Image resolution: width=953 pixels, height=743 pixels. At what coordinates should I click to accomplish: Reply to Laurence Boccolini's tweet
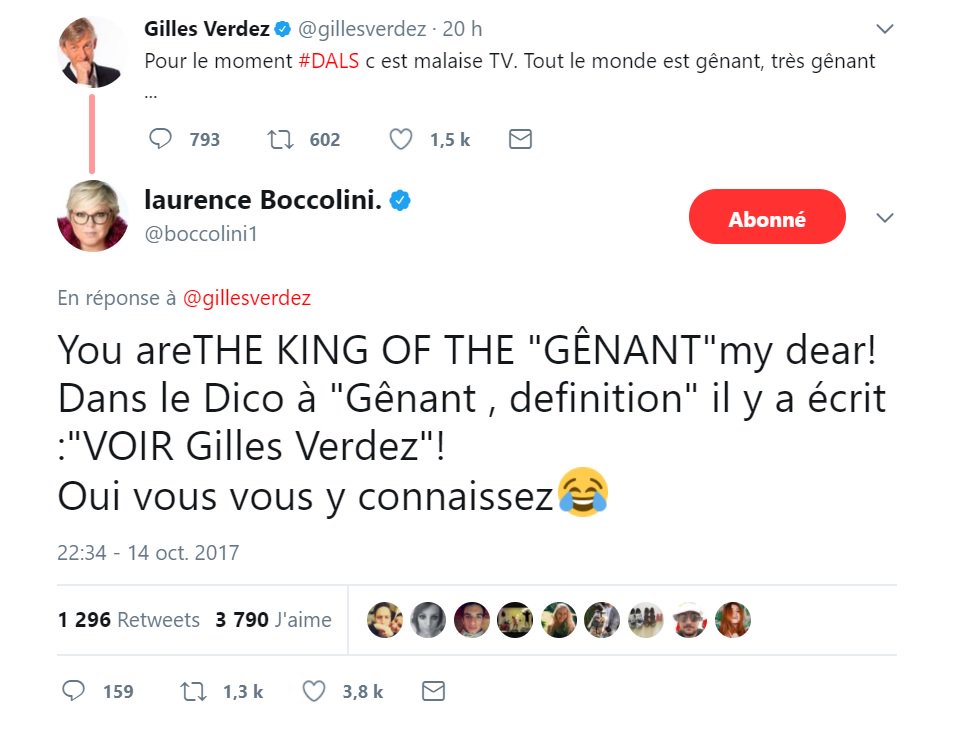click(74, 691)
